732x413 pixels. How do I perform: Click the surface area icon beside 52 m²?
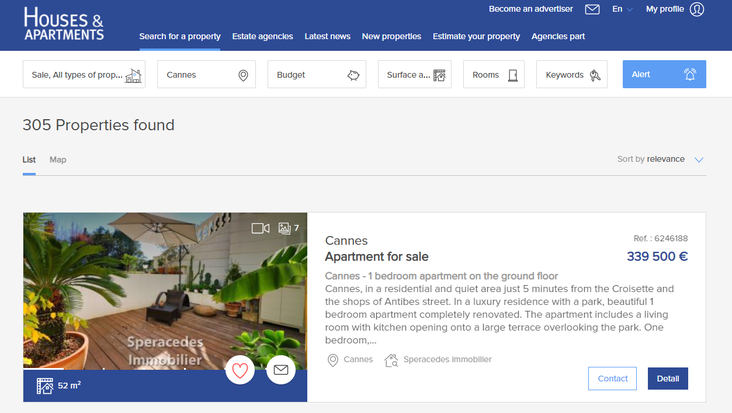[x=45, y=386]
